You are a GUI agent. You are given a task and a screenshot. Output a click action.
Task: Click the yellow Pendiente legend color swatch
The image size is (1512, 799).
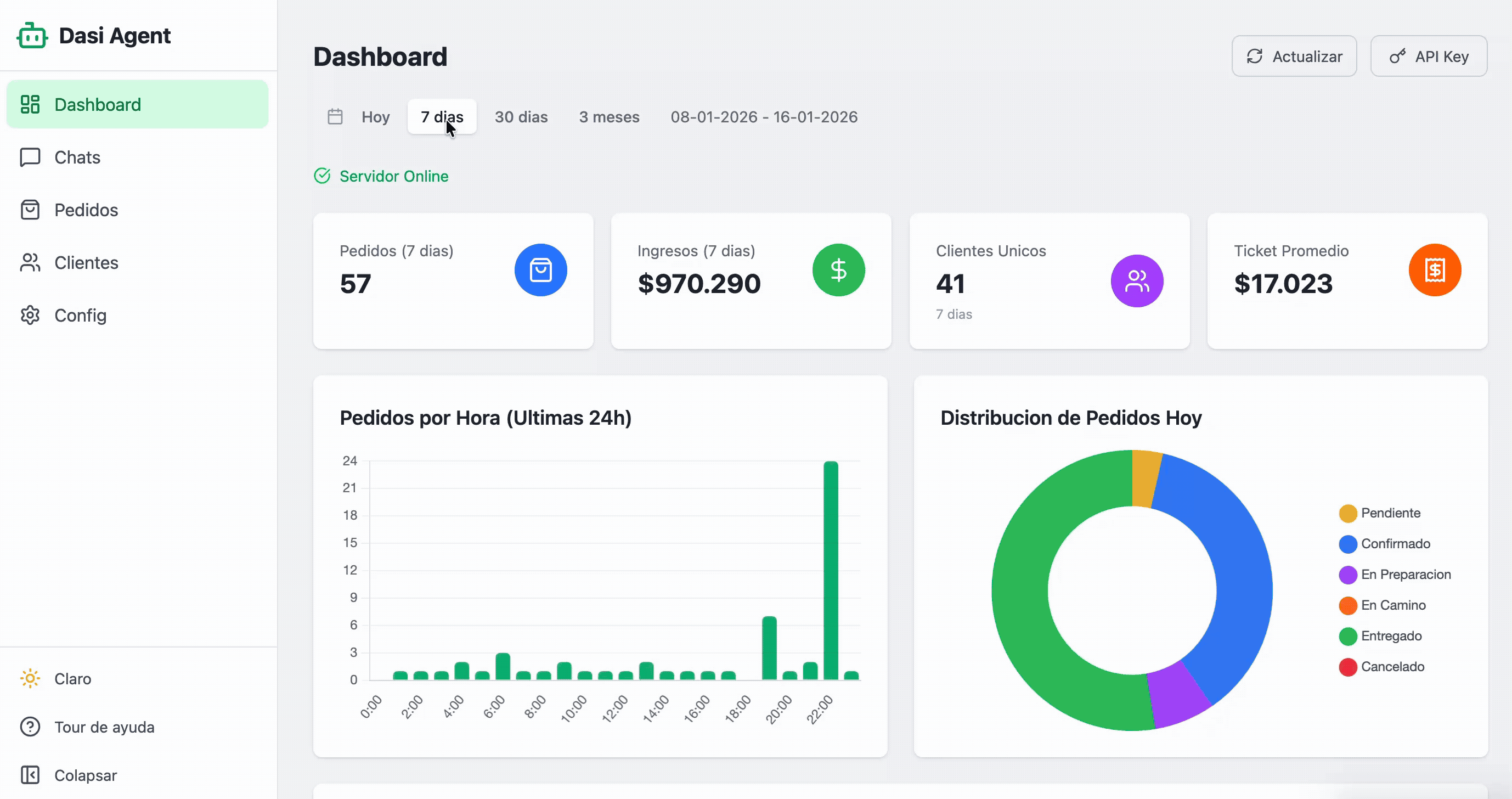point(1347,513)
